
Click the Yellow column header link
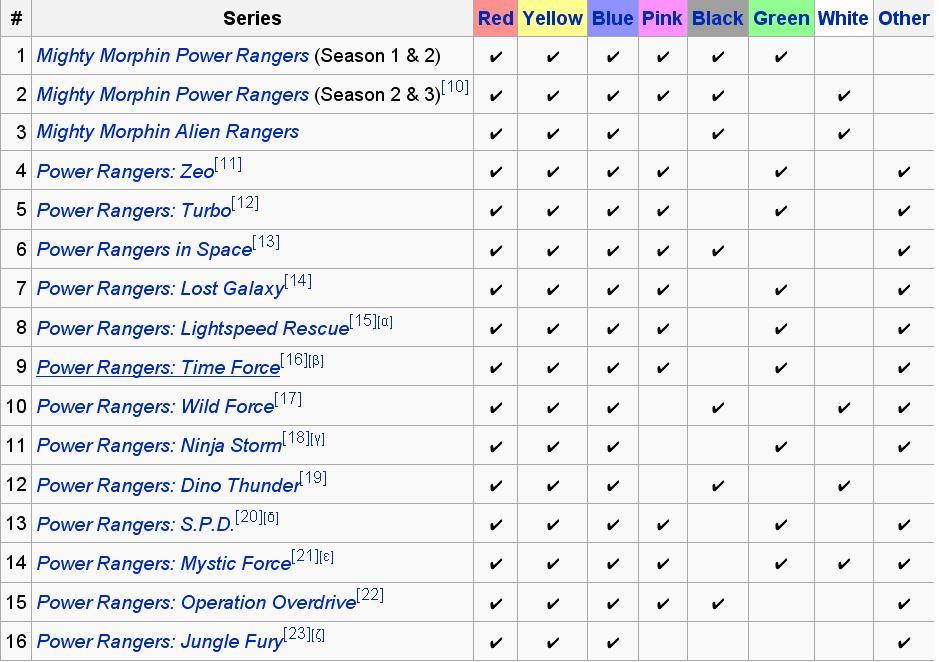(552, 19)
